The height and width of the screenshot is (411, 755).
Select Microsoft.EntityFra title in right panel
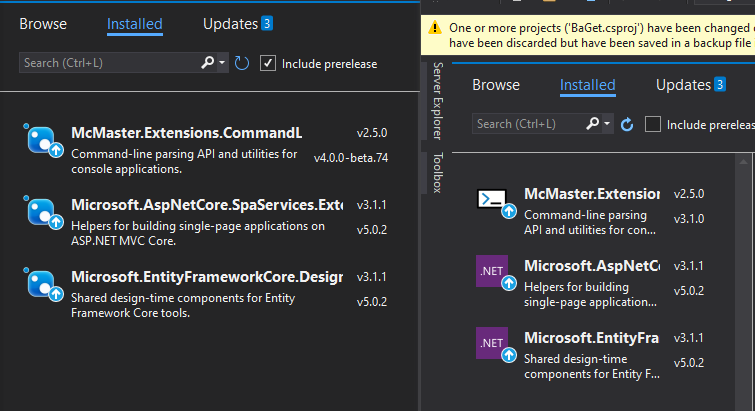[x=591, y=338]
